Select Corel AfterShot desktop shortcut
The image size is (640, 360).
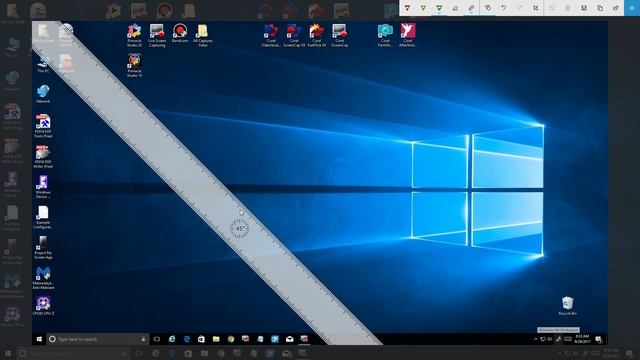point(408,35)
